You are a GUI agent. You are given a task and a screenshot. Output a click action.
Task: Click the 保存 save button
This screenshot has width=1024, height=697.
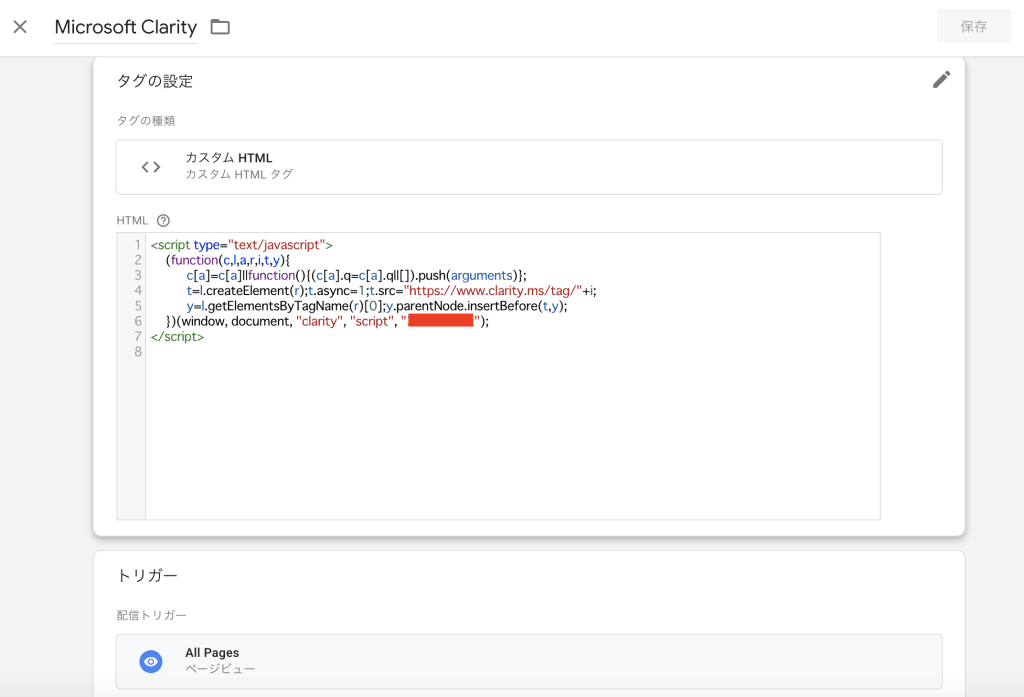[x=973, y=26]
